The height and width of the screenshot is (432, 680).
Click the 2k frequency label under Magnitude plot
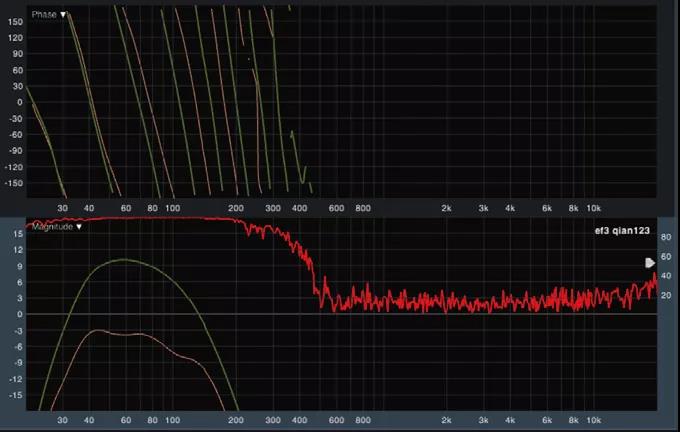tap(447, 422)
